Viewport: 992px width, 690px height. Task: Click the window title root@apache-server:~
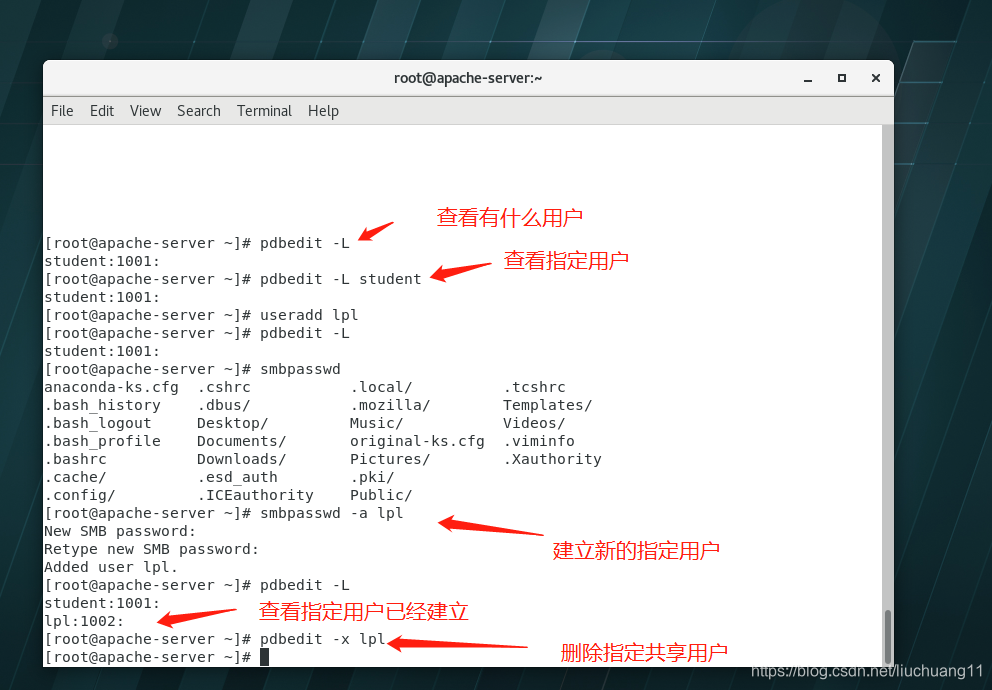(x=468, y=78)
